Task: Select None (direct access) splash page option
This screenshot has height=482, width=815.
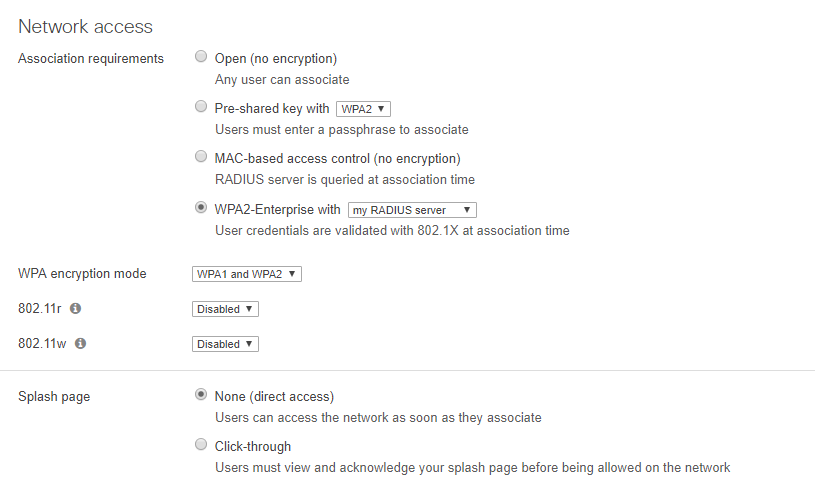Action: pyautogui.click(x=202, y=395)
